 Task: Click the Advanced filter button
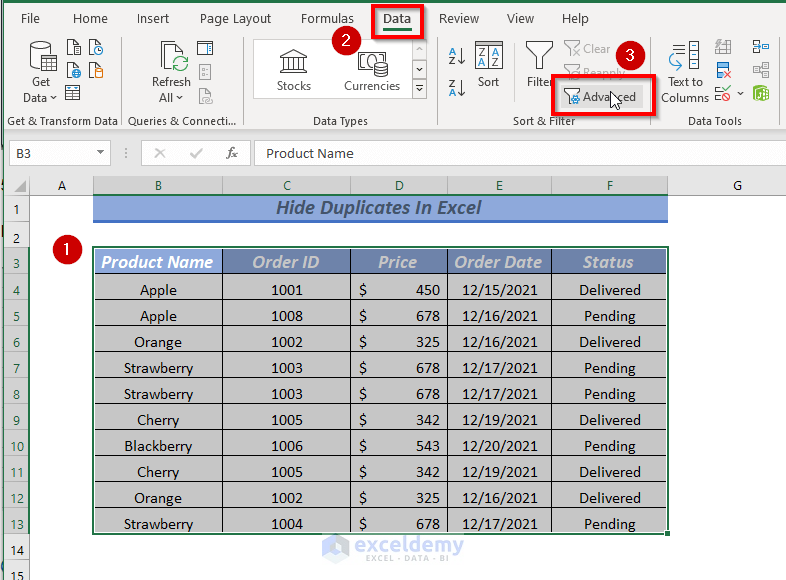point(600,97)
